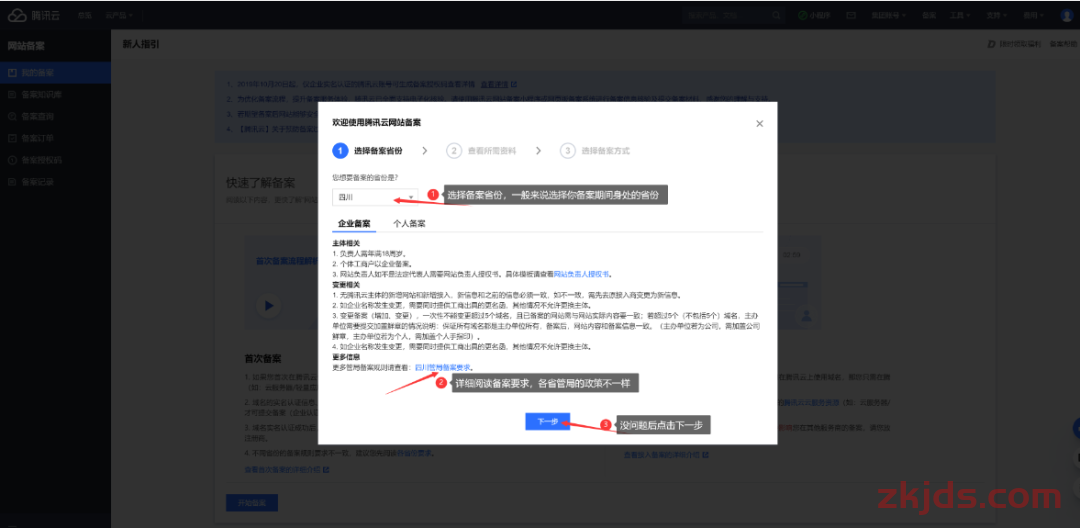Open the 云产品 dropdown in top bar
The image size is (1080, 528).
[118, 15]
